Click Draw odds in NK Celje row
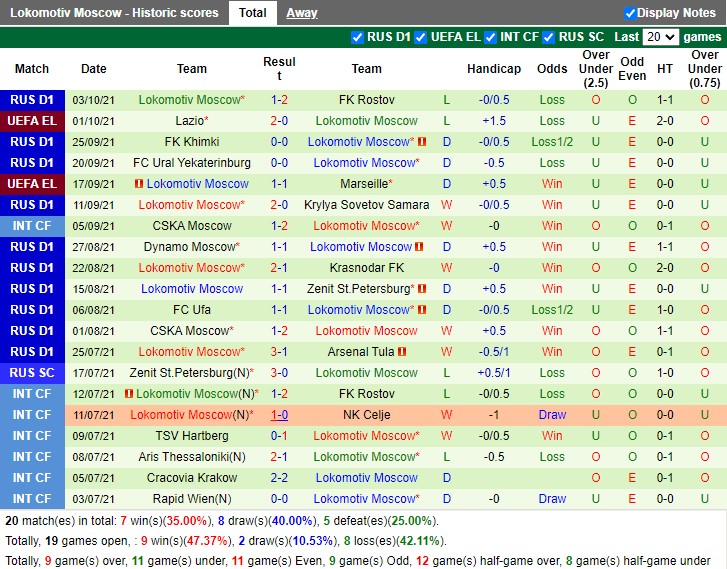 (552, 415)
